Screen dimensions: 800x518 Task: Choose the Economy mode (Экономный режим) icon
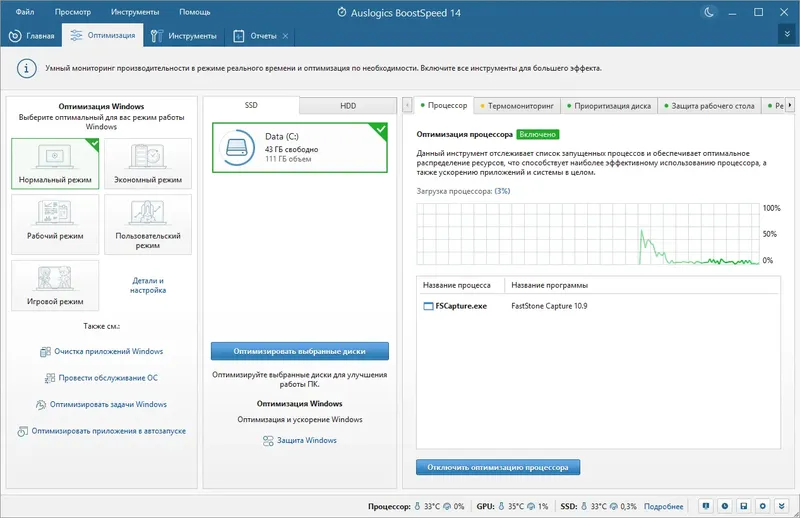point(148,156)
